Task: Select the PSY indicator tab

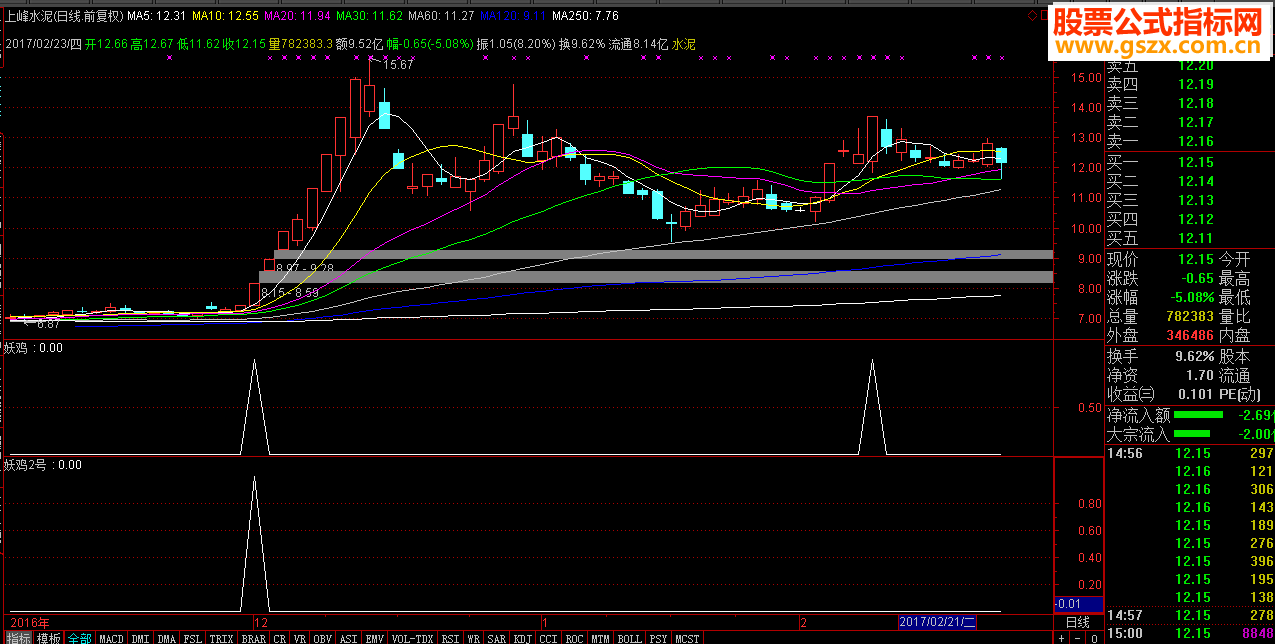Action: [x=660, y=637]
